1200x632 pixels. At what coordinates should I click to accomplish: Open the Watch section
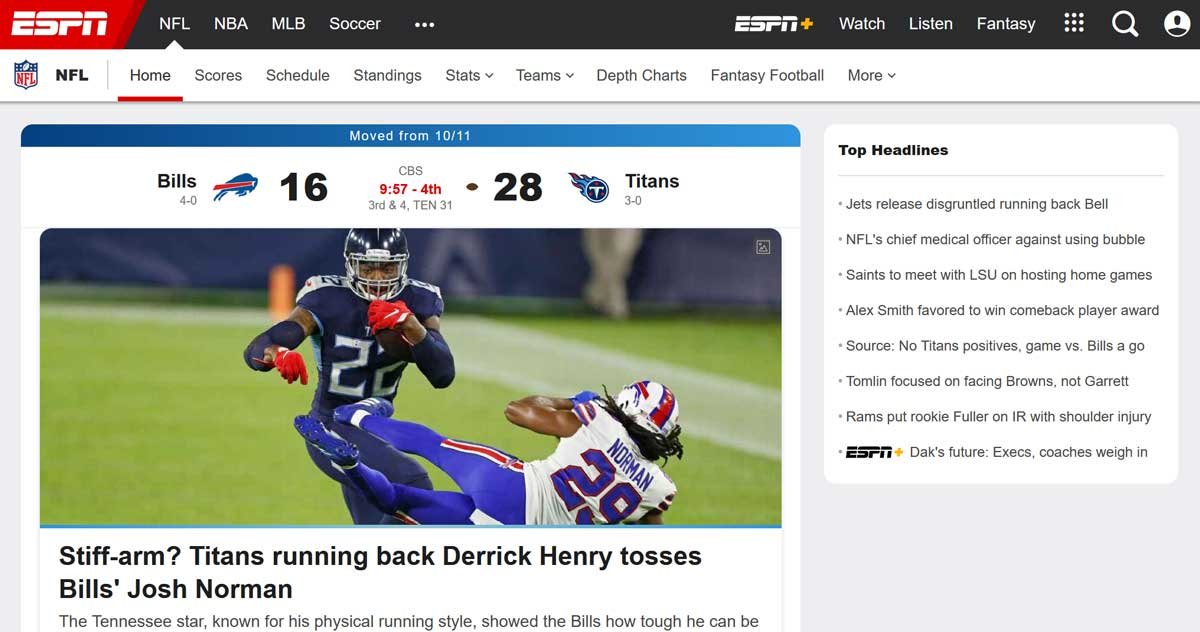pos(862,24)
